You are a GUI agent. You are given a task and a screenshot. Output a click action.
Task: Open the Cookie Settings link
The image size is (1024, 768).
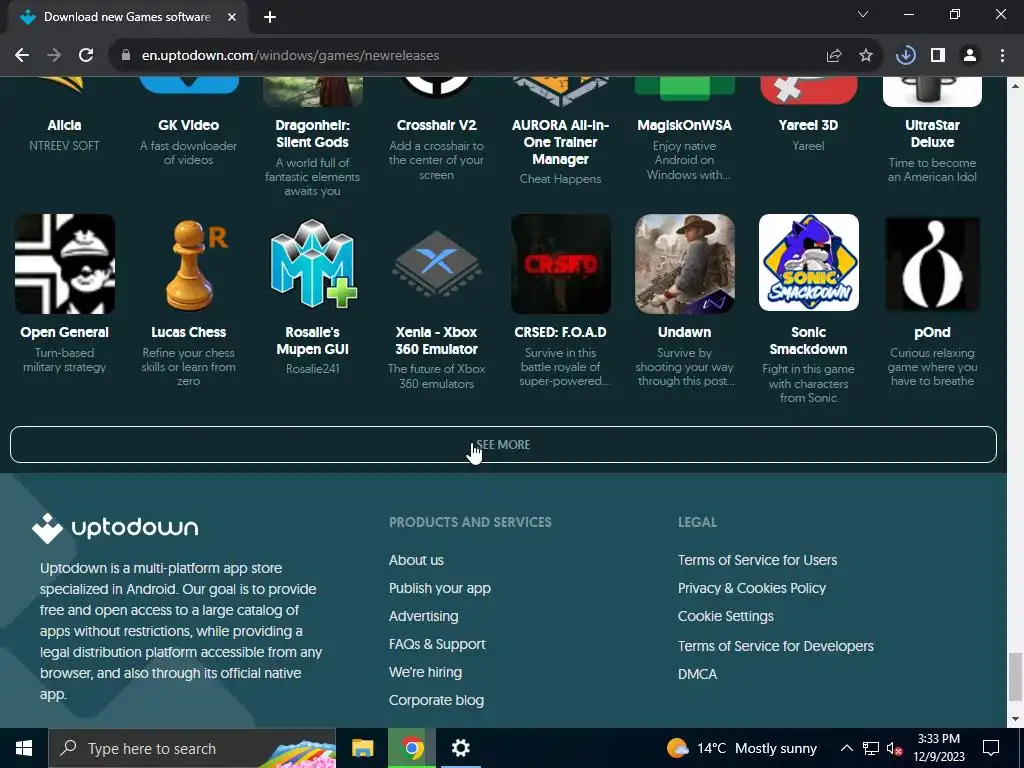[x=726, y=616]
